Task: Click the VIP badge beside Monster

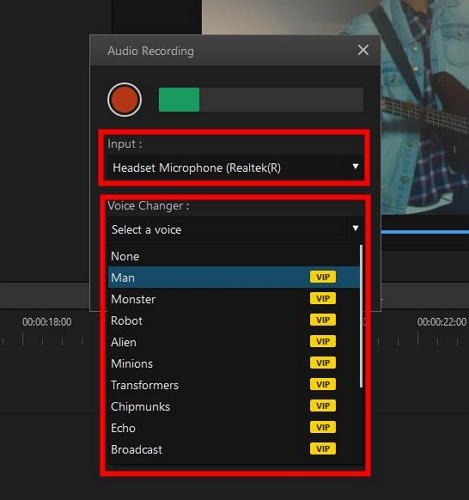Action: pyautogui.click(x=323, y=298)
